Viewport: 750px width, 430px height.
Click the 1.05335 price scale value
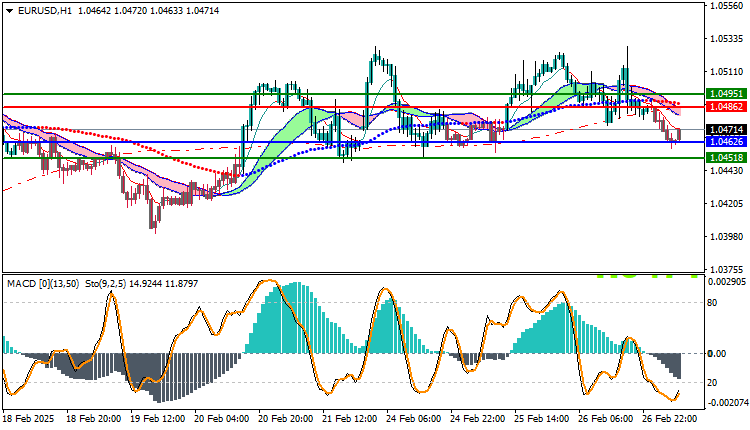coord(727,39)
